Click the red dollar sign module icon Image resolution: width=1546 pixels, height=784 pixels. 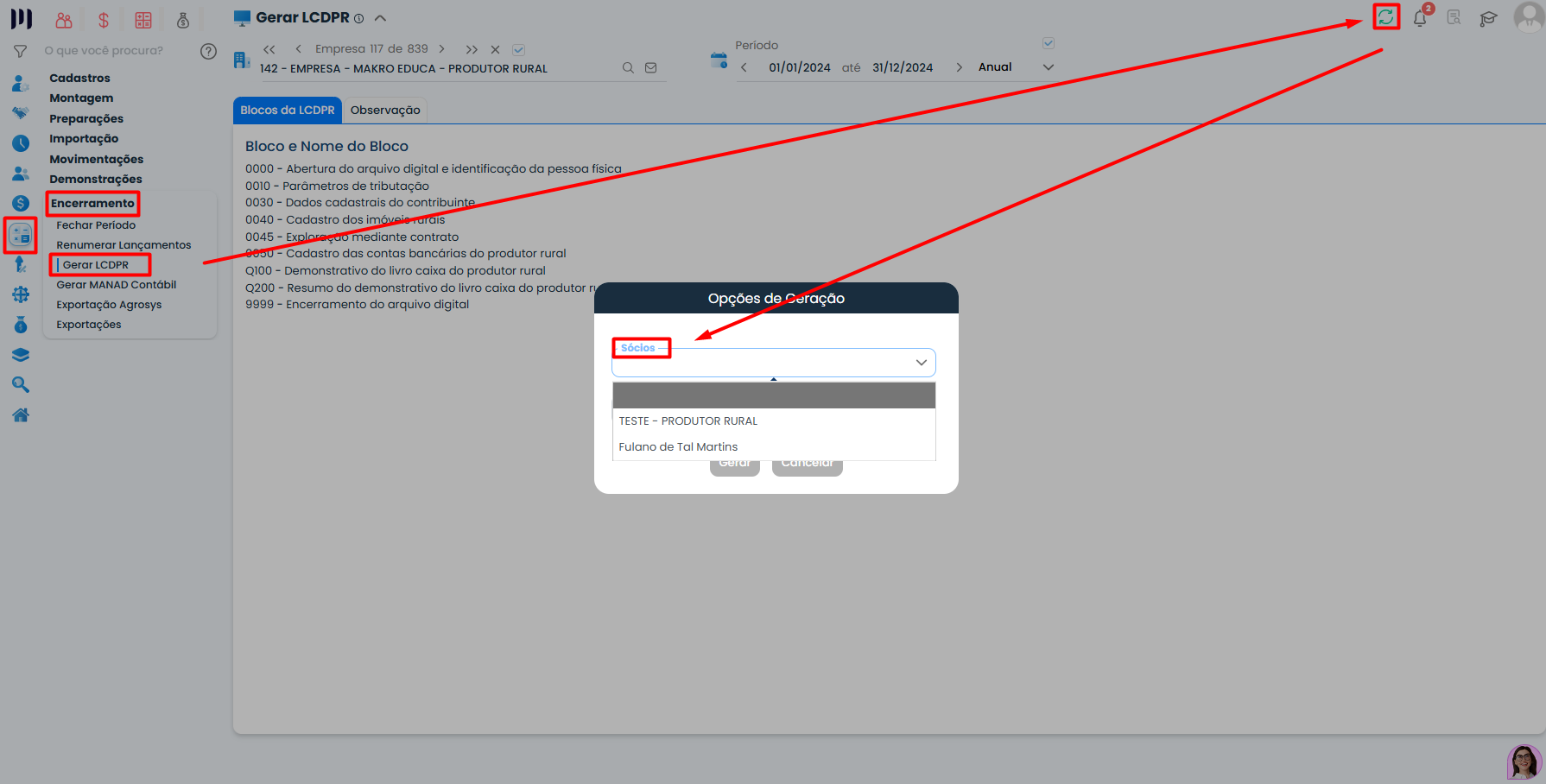click(x=104, y=20)
